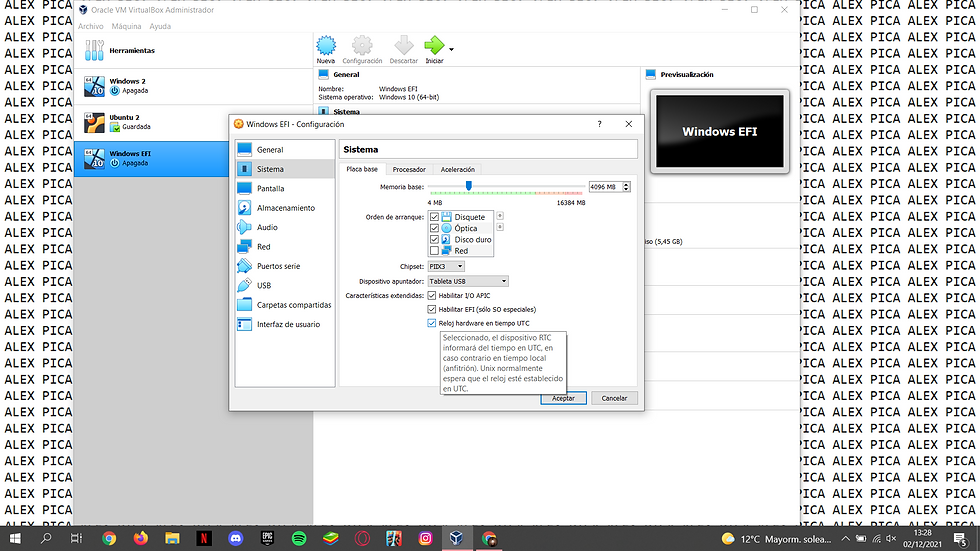Go to Almacenamiento storage settings
The width and height of the screenshot is (980, 551).
284,208
